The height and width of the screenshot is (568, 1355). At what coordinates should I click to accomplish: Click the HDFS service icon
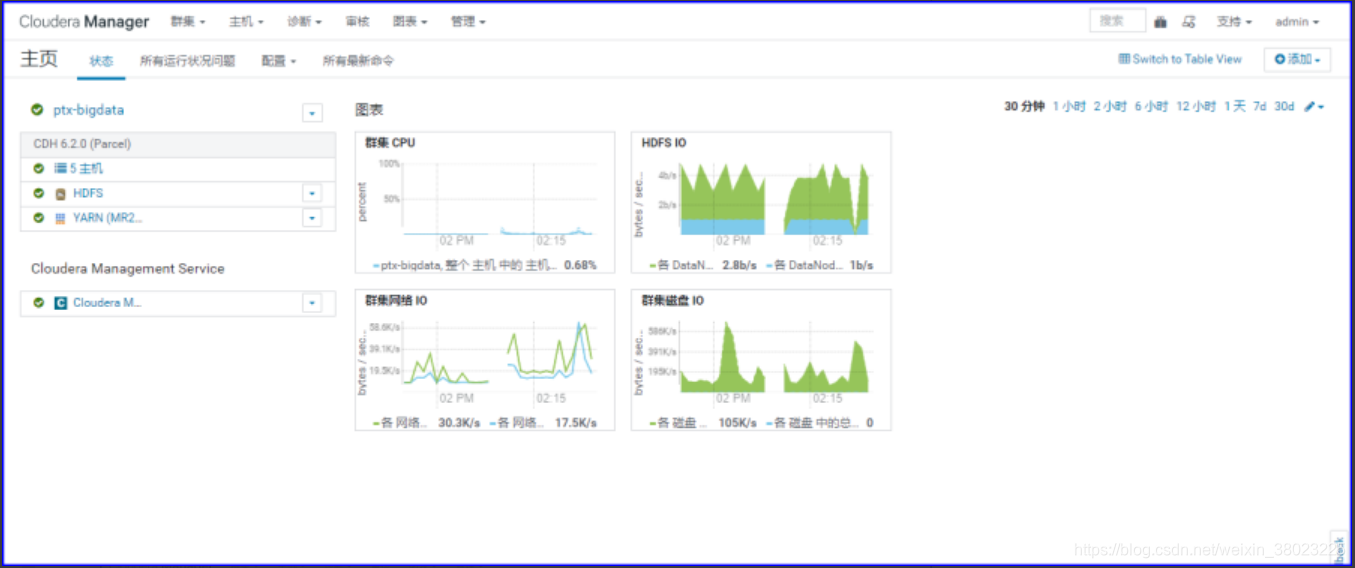[x=60, y=193]
